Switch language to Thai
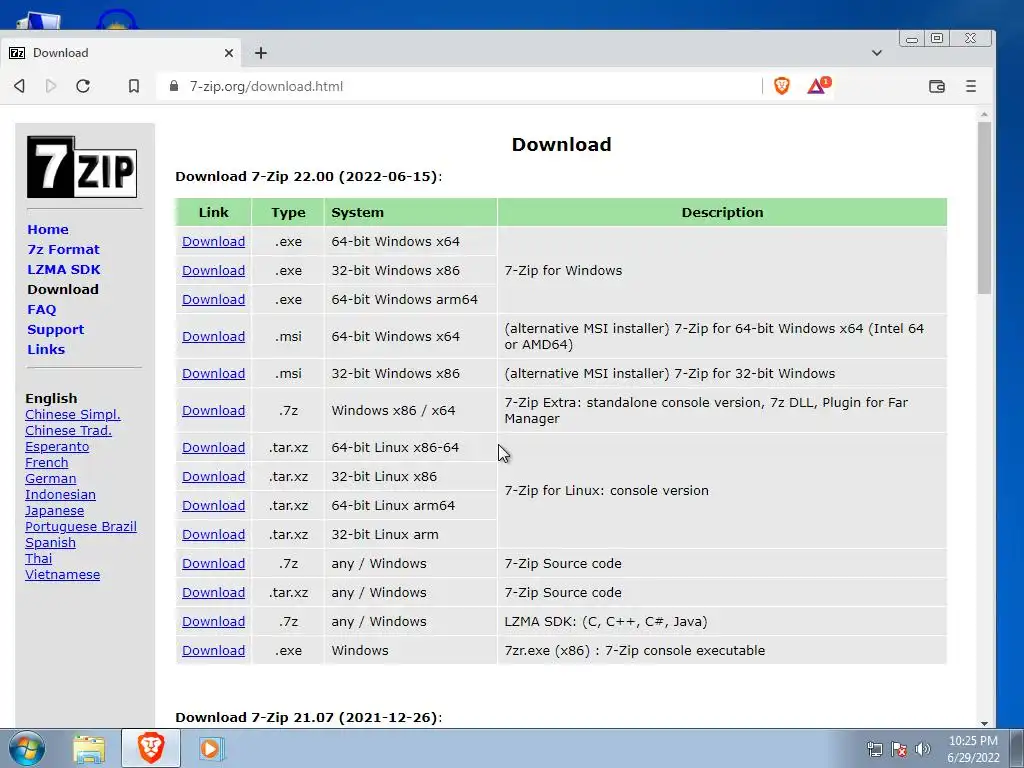Image resolution: width=1024 pixels, height=768 pixels. [x=39, y=558]
